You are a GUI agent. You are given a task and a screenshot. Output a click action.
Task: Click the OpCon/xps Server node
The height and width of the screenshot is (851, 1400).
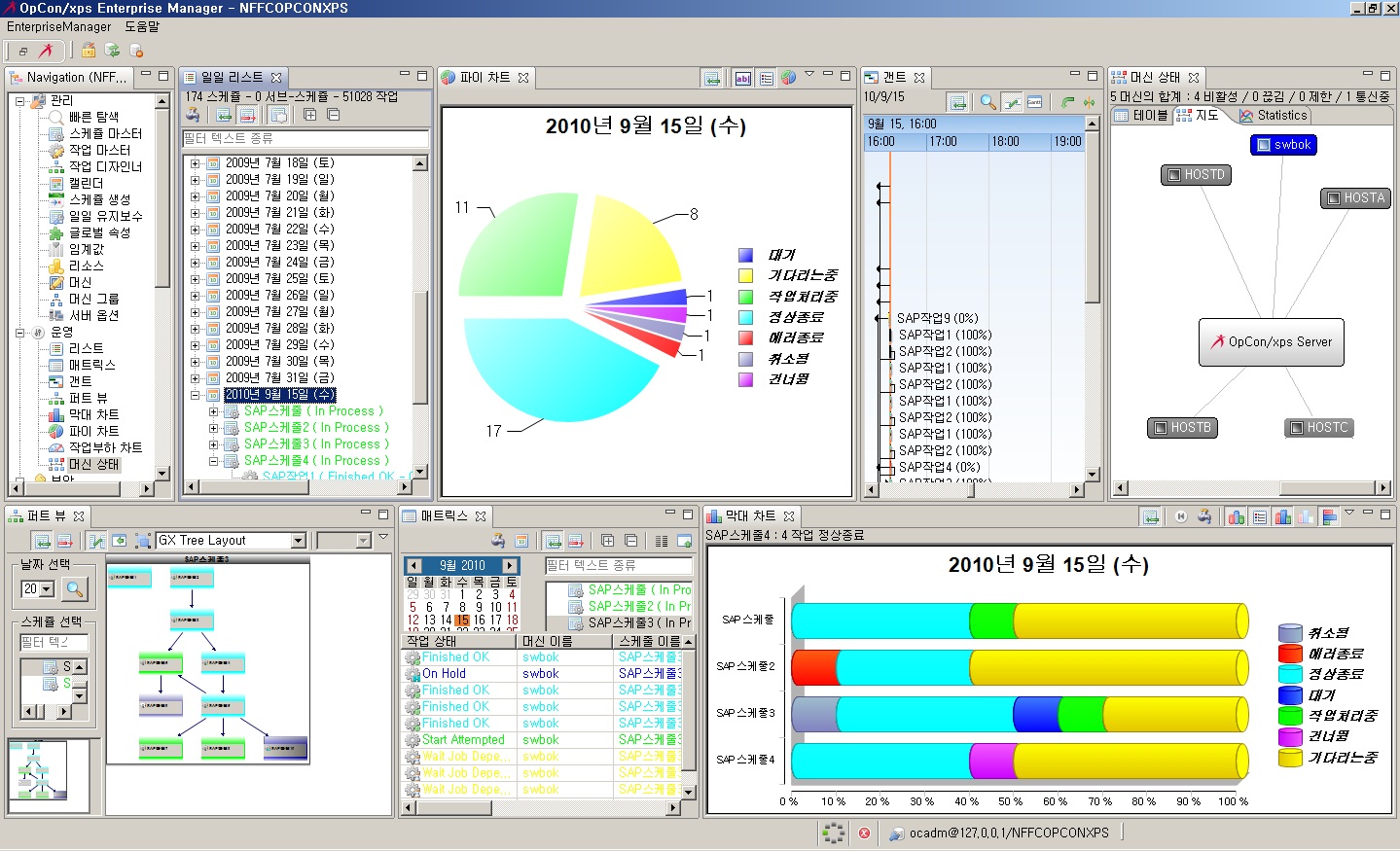point(1271,342)
